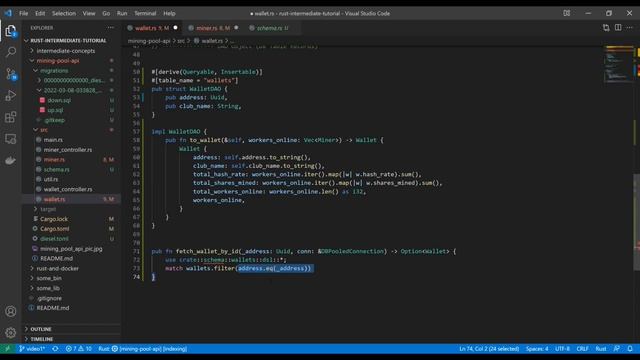Image resolution: width=640 pixels, height=360 pixels.
Task: Open down.sql file
Action: tap(71, 100)
